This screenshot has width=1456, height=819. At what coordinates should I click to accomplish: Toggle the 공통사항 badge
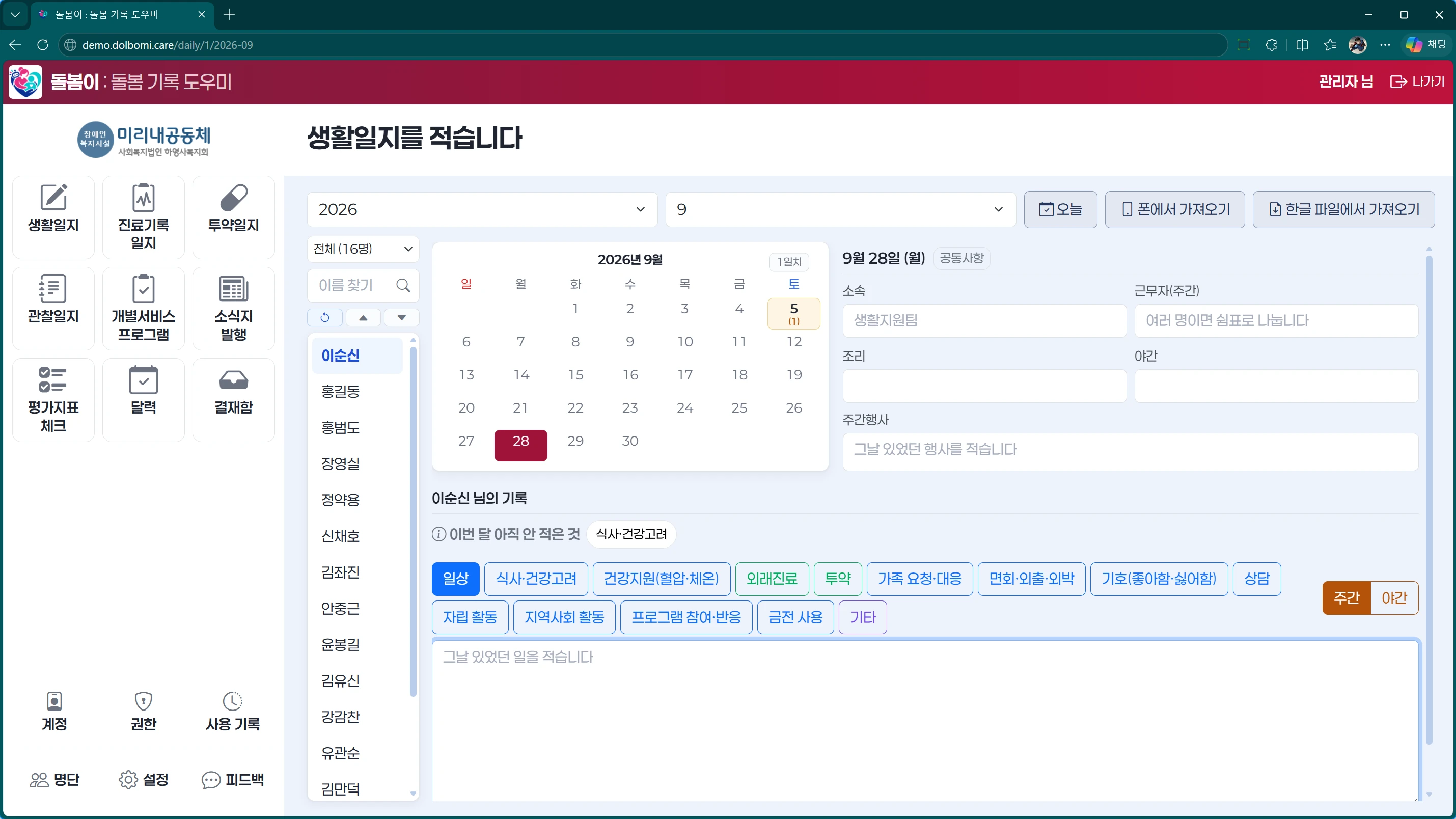(961, 258)
